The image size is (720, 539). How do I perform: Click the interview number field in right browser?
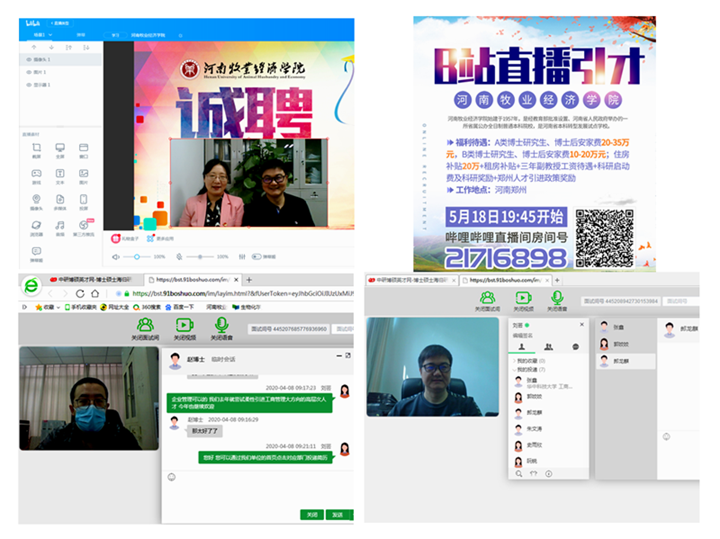coord(621,301)
